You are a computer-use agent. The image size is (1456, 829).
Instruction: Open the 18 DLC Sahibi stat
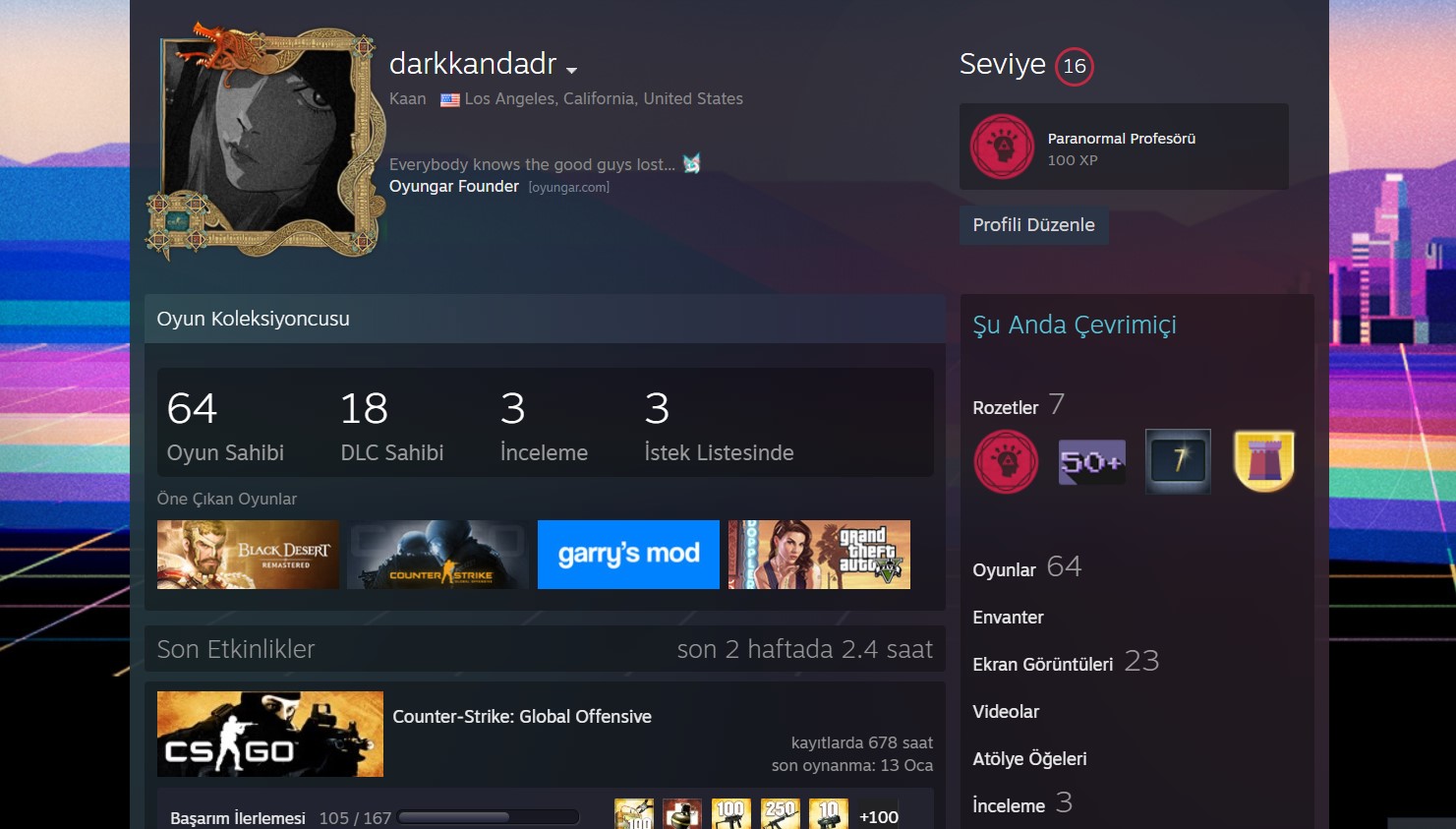click(391, 425)
